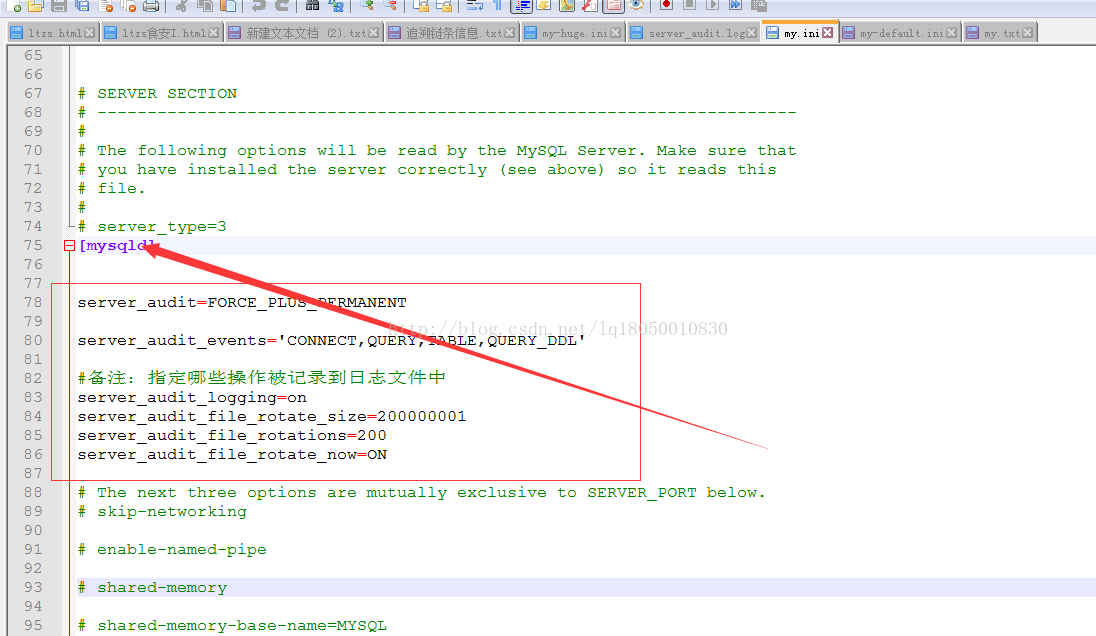Switch to the my.txt tab
The height and width of the screenshot is (636, 1096).
coord(1000,33)
